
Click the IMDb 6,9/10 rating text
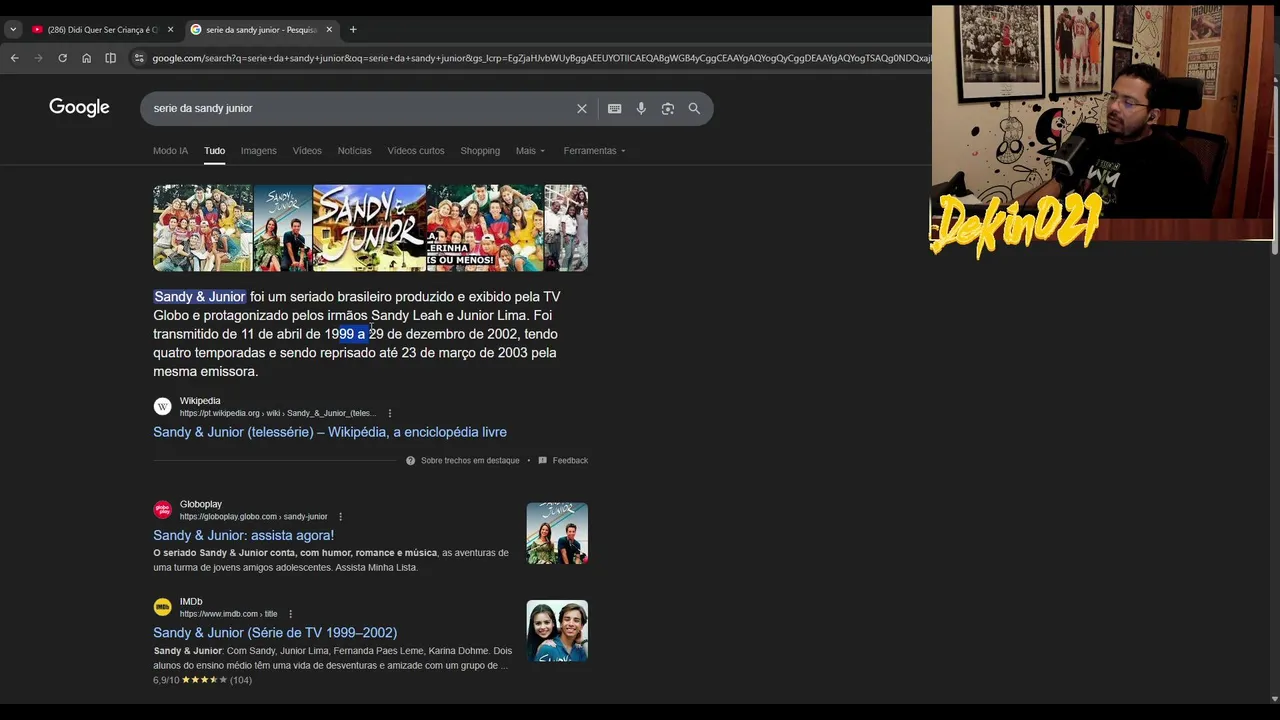coord(166,680)
